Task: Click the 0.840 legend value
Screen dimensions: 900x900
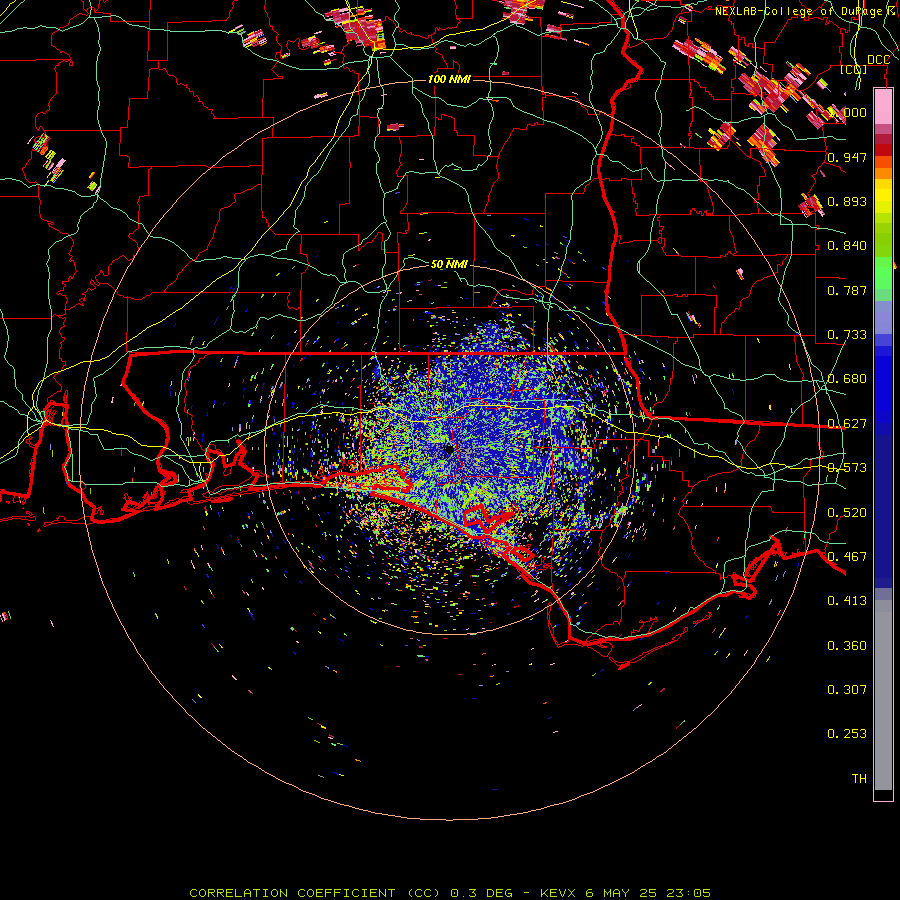Action: [847, 246]
